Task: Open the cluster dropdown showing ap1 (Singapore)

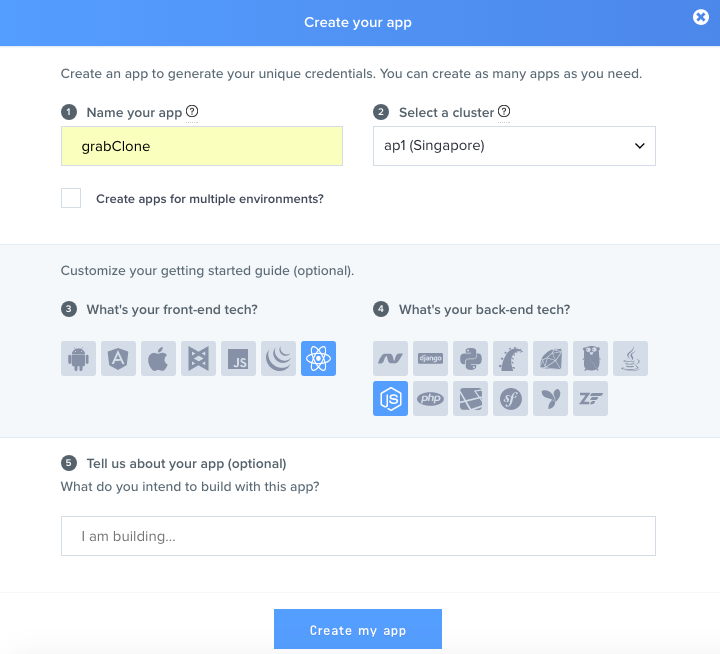Action: (514, 146)
